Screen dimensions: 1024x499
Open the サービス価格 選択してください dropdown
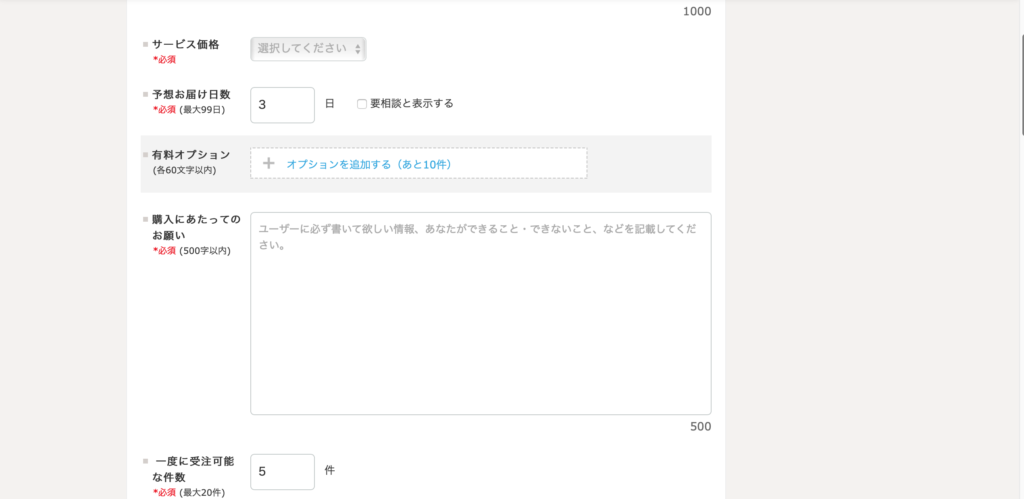click(307, 49)
